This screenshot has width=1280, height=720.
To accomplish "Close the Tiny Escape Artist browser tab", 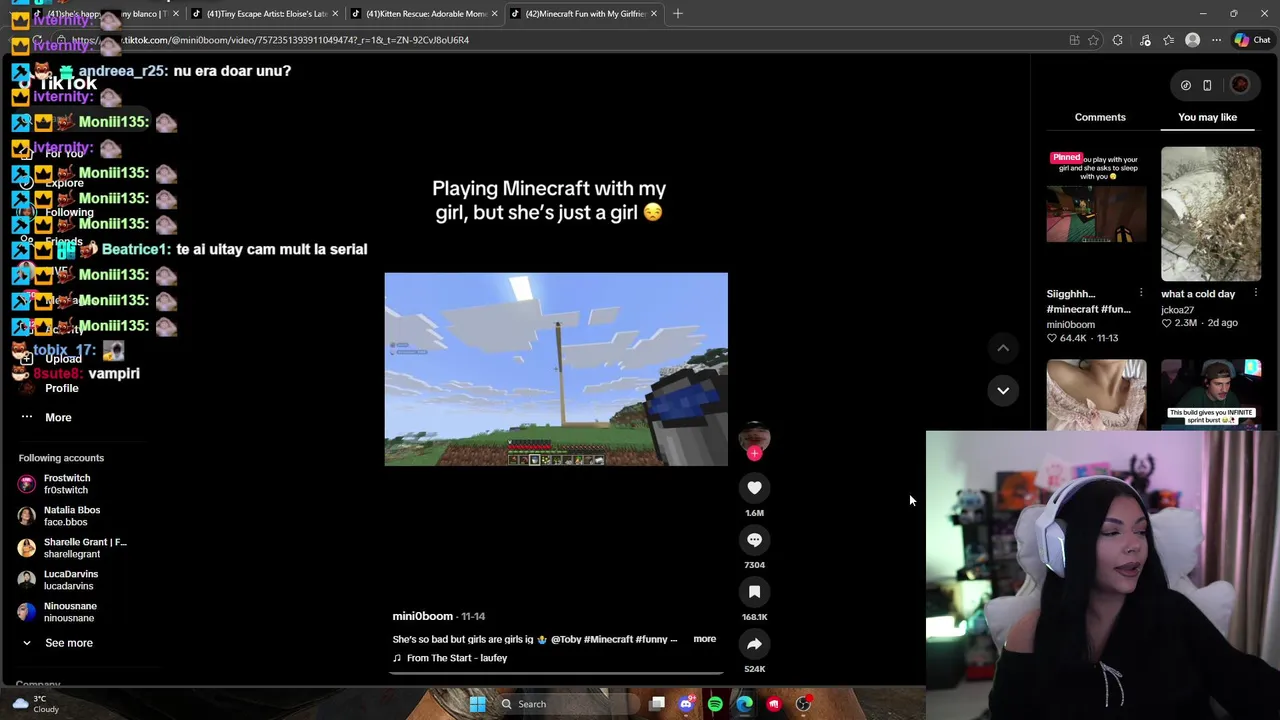I will [x=335, y=13].
